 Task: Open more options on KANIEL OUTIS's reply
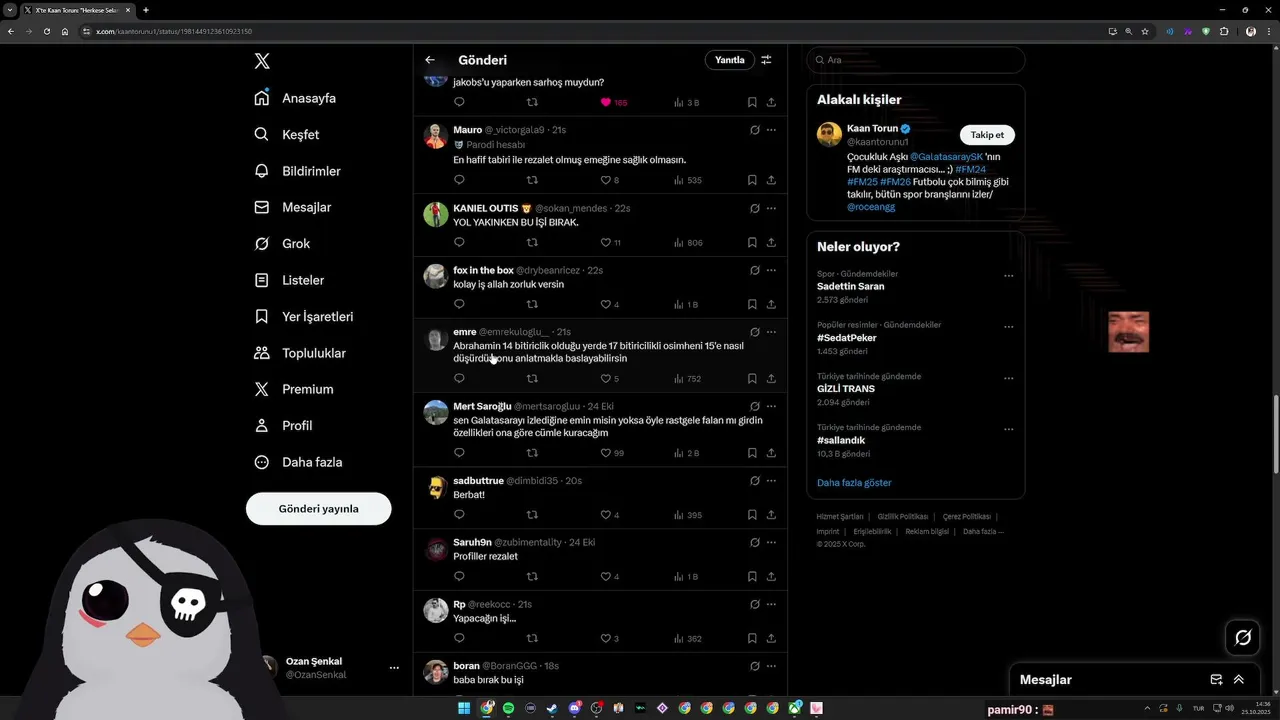[771, 208]
